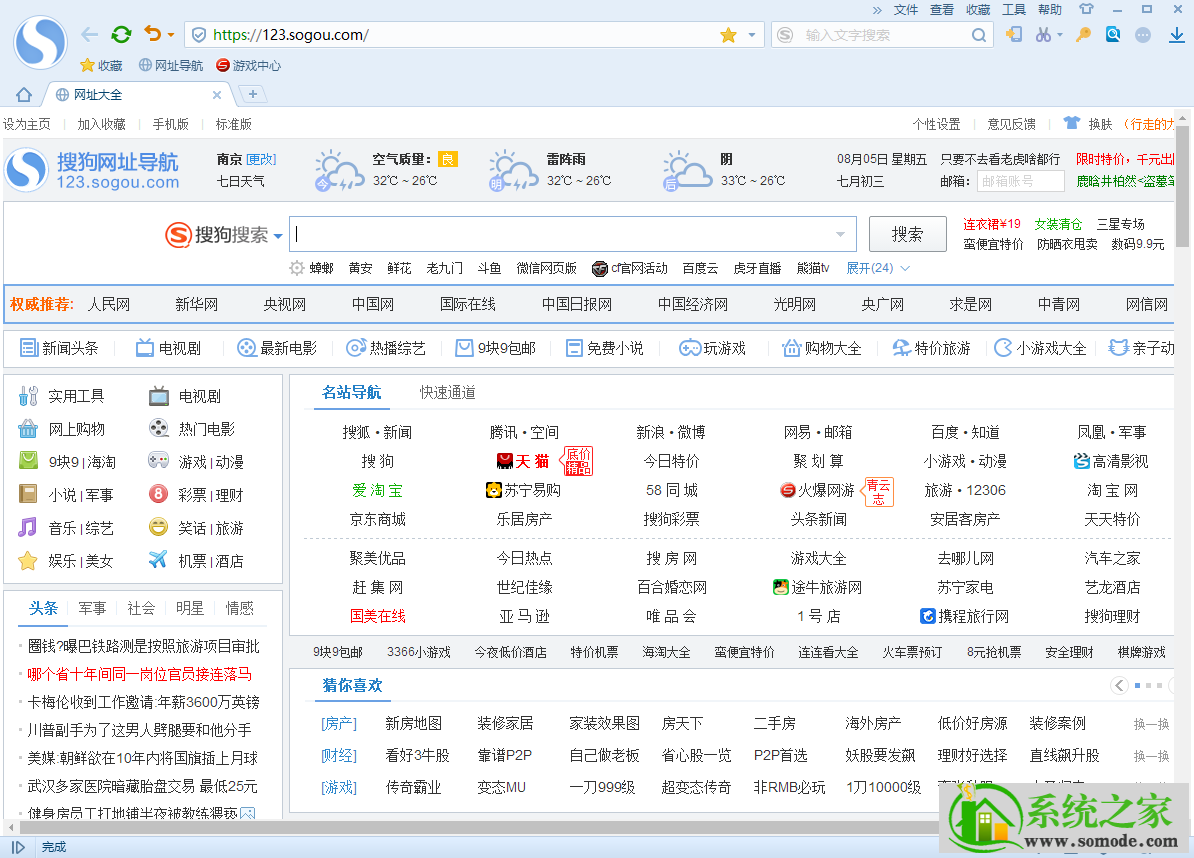The width and height of the screenshot is (1194, 858).
Task: Close the 网址大全 tab
Action: (x=217, y=94)
